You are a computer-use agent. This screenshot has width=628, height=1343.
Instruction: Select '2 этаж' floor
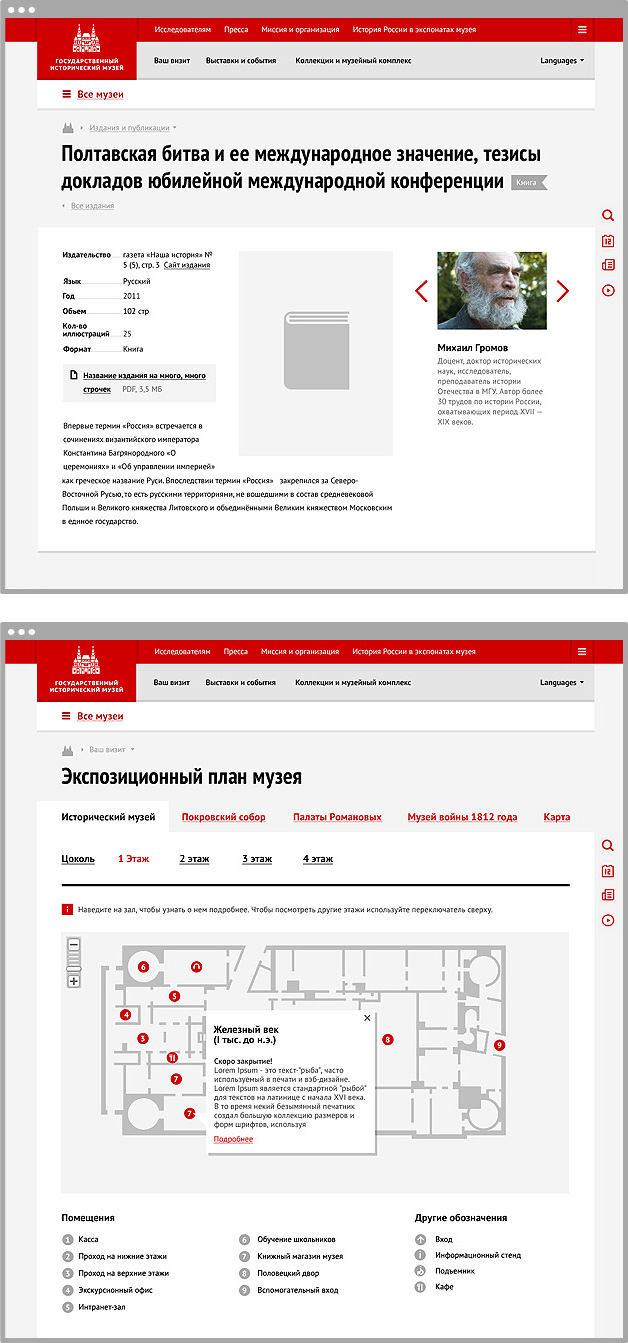pos(194,859)
